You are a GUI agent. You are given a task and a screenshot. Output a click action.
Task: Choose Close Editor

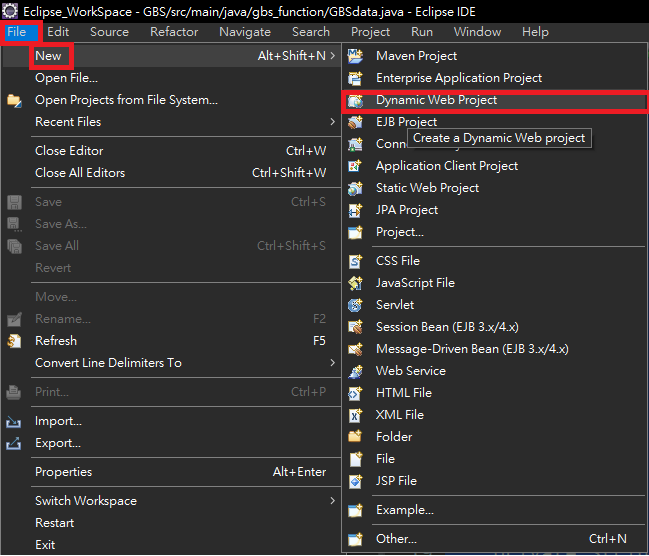[171, 151]
